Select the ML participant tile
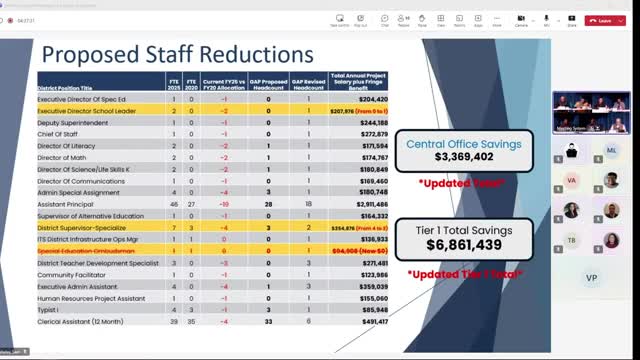 [611, 151]
